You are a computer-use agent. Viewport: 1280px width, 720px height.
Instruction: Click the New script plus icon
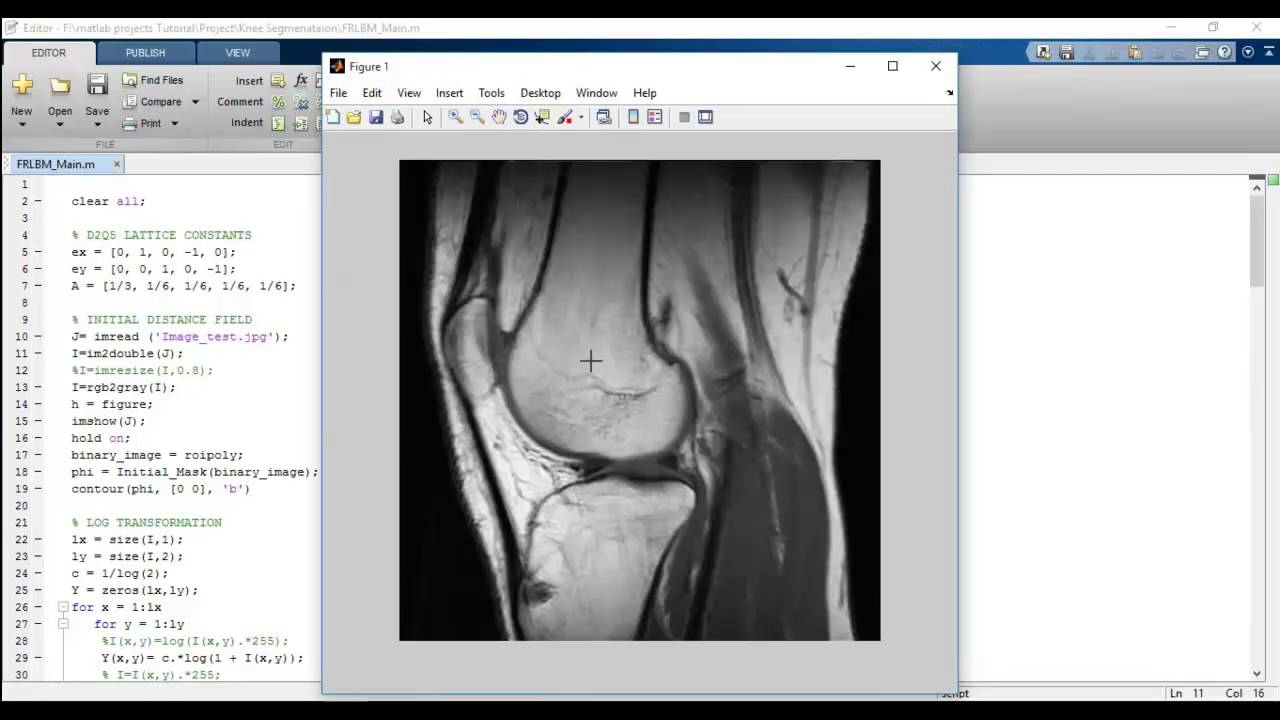(22, 86)
